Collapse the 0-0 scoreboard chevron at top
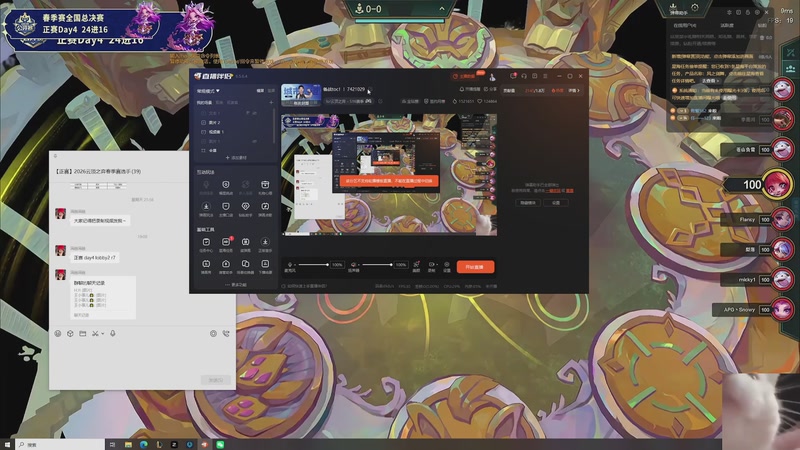 point(441,9)
